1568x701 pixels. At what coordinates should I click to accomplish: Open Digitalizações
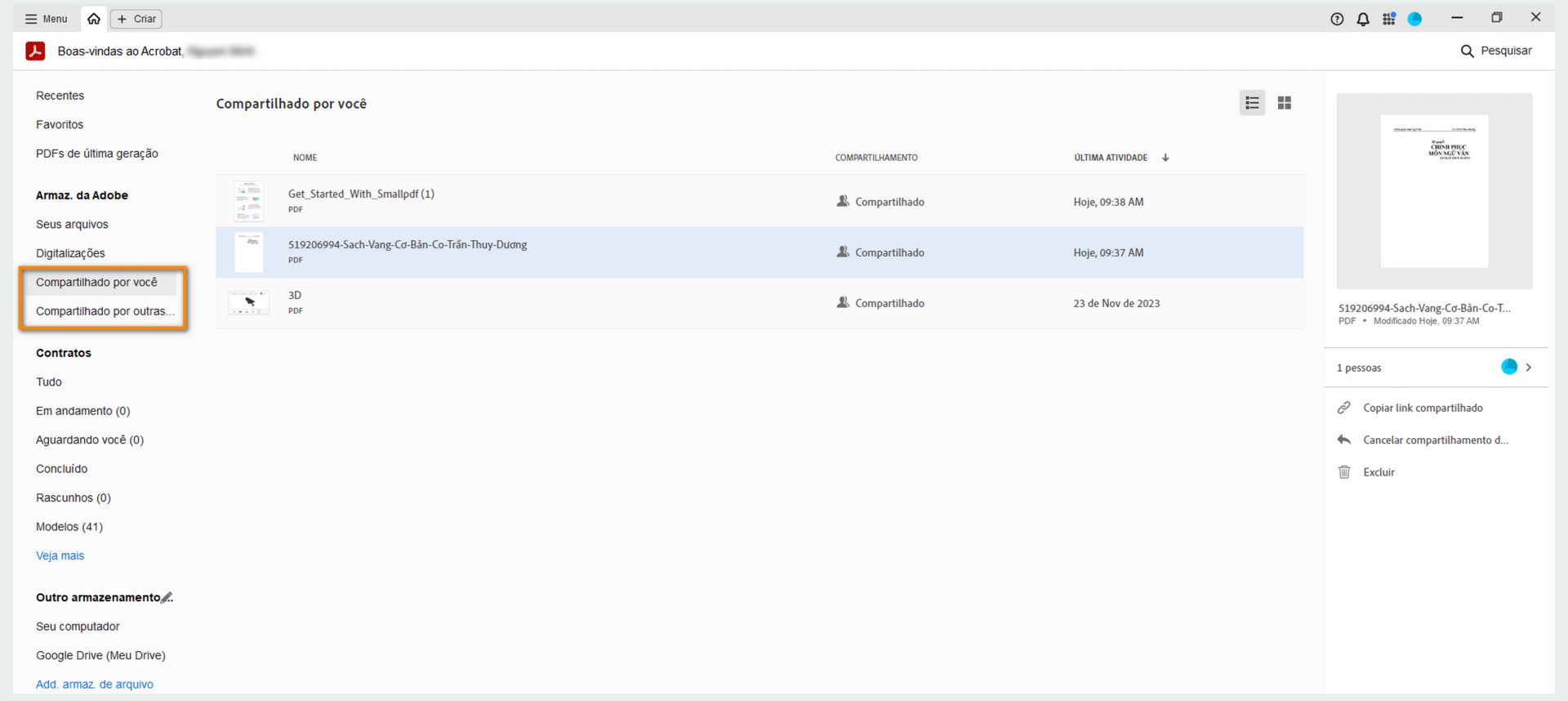pos(70,253)
